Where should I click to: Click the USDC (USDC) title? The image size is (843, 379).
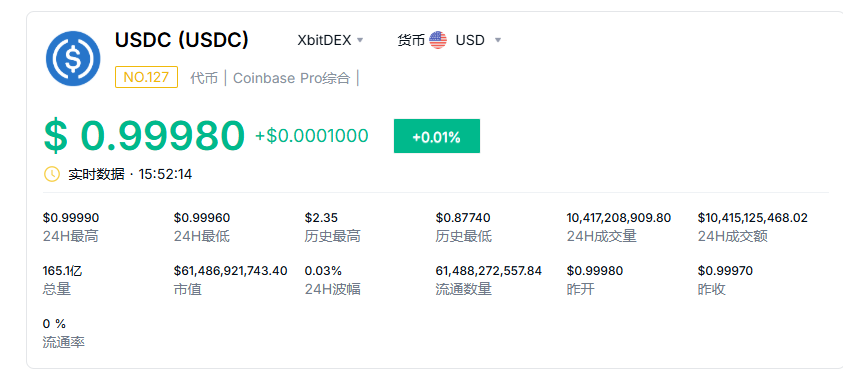coord(182,40)
